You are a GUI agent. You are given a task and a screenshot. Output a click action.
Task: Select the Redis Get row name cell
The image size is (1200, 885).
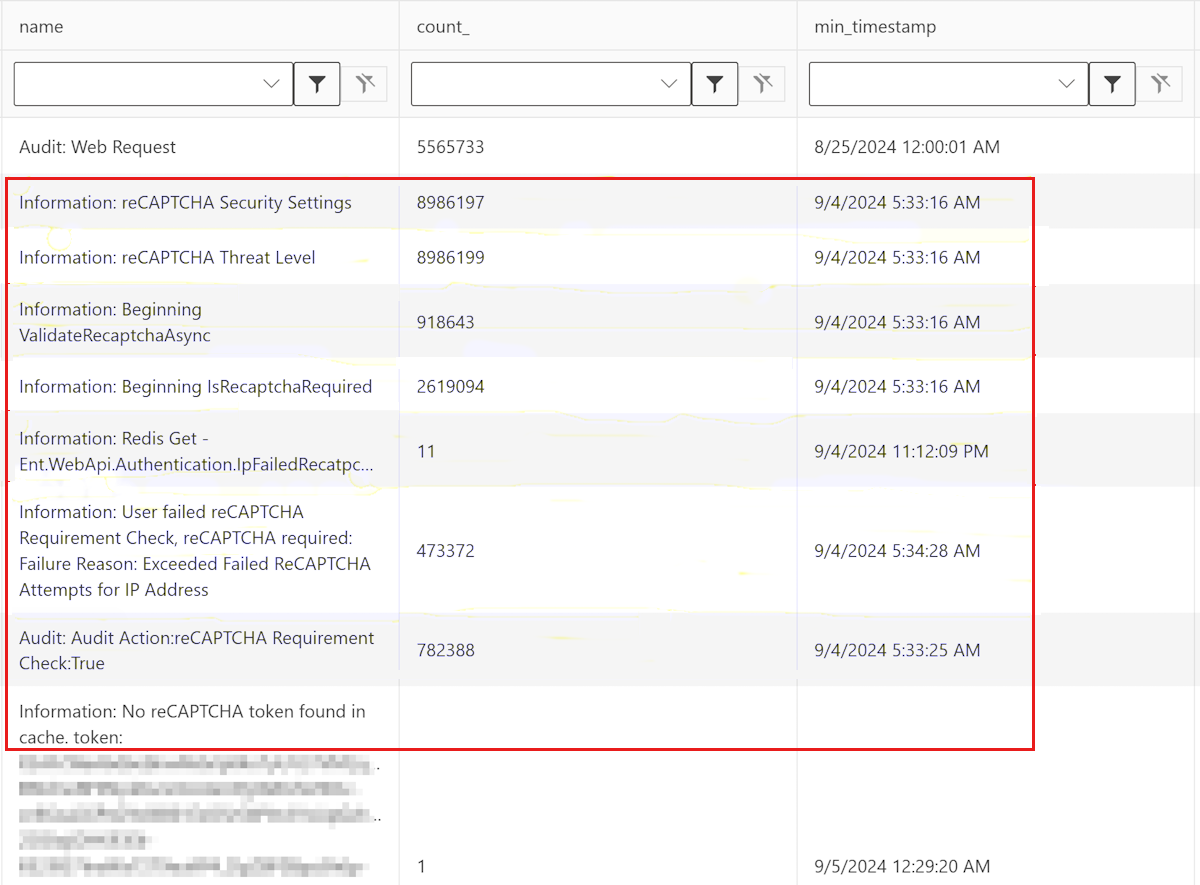tap(196, 451)
